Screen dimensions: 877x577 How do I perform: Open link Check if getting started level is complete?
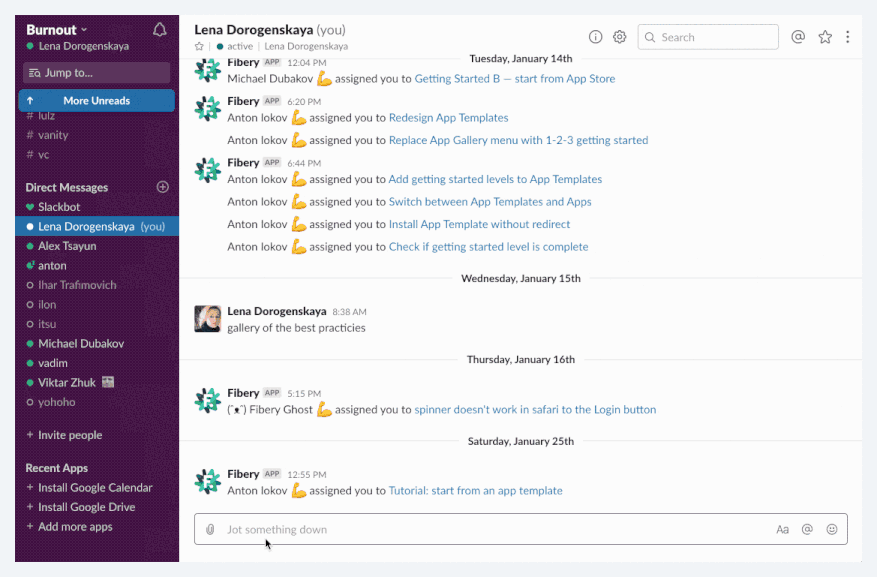click(488, 247)
